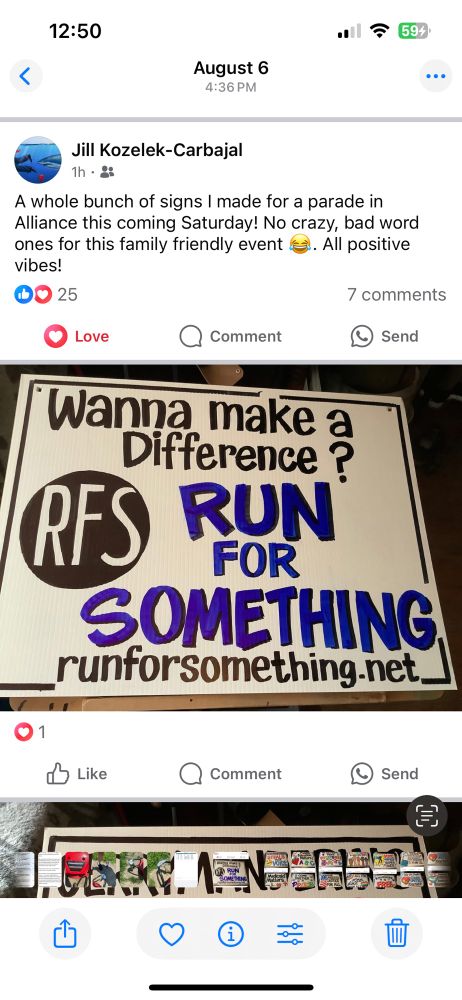Delete the photo with the trash icon

(397, 934)
